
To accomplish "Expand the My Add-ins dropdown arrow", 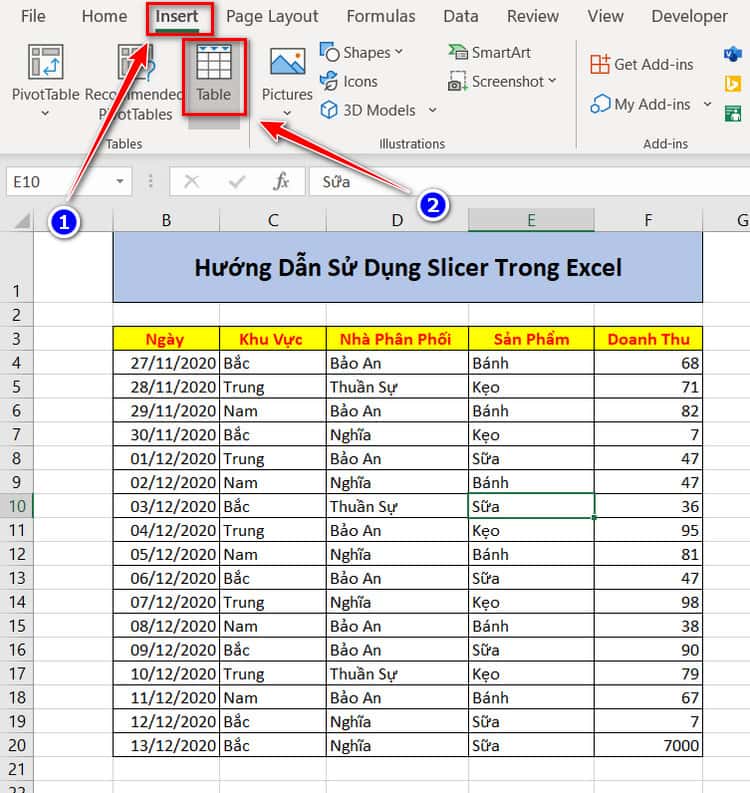I will point(708,104).
